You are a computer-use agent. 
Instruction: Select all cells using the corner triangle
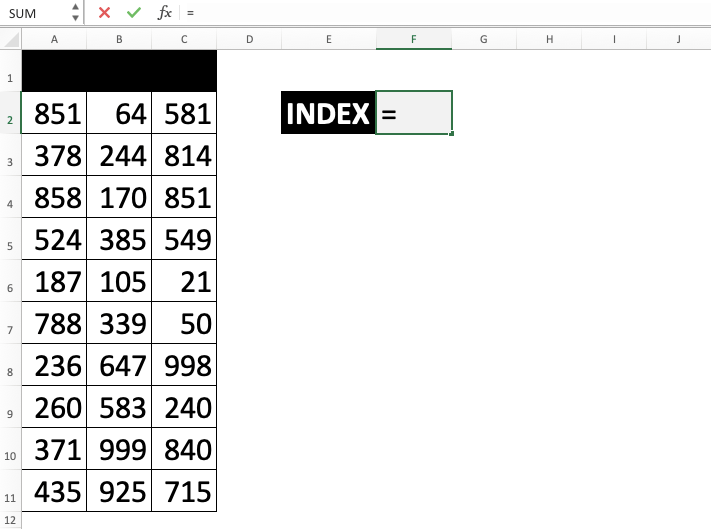point(11,39)
